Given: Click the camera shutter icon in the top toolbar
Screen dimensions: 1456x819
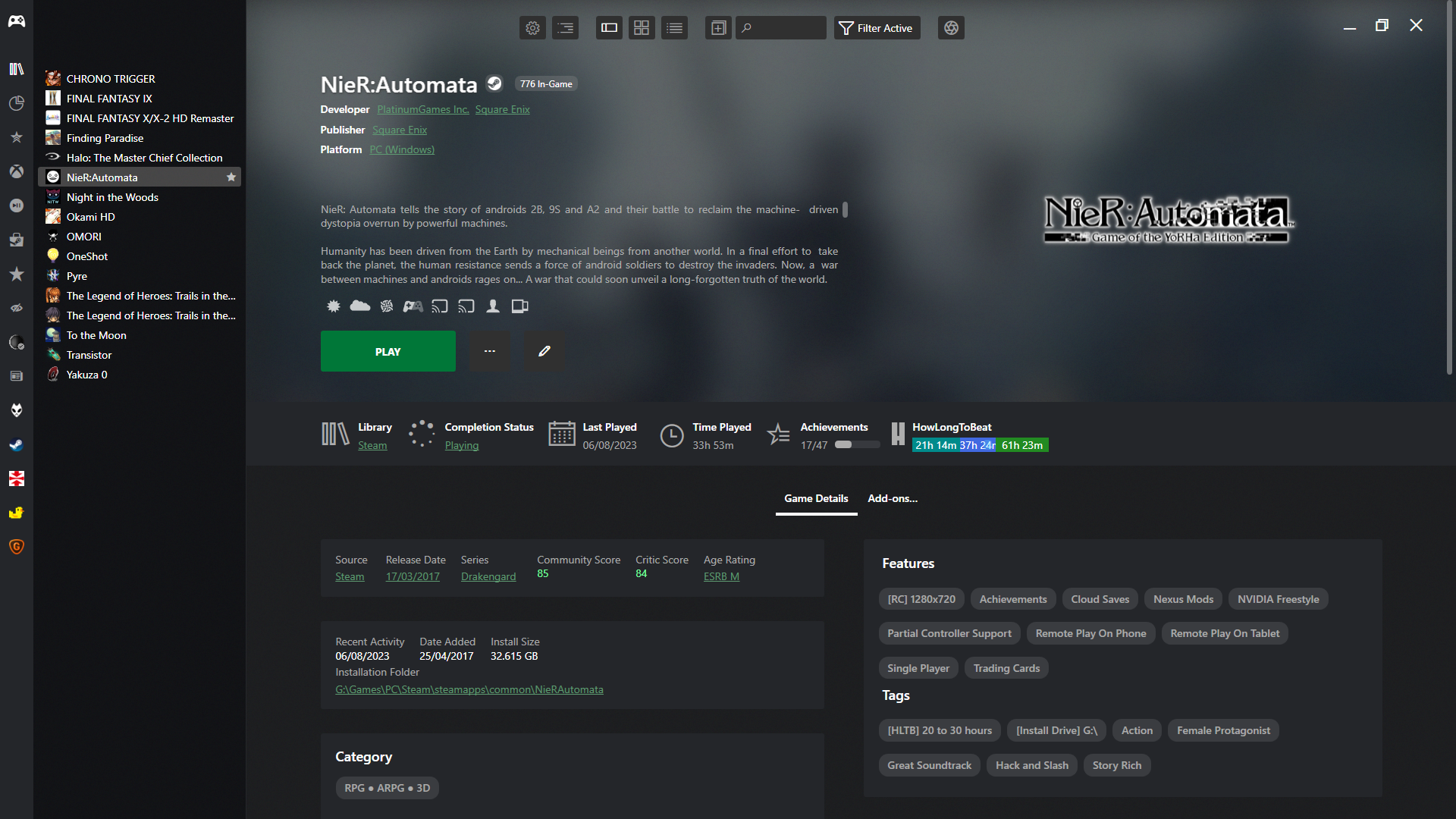Looking at the screenshot, I should click(x=951, y=28).
